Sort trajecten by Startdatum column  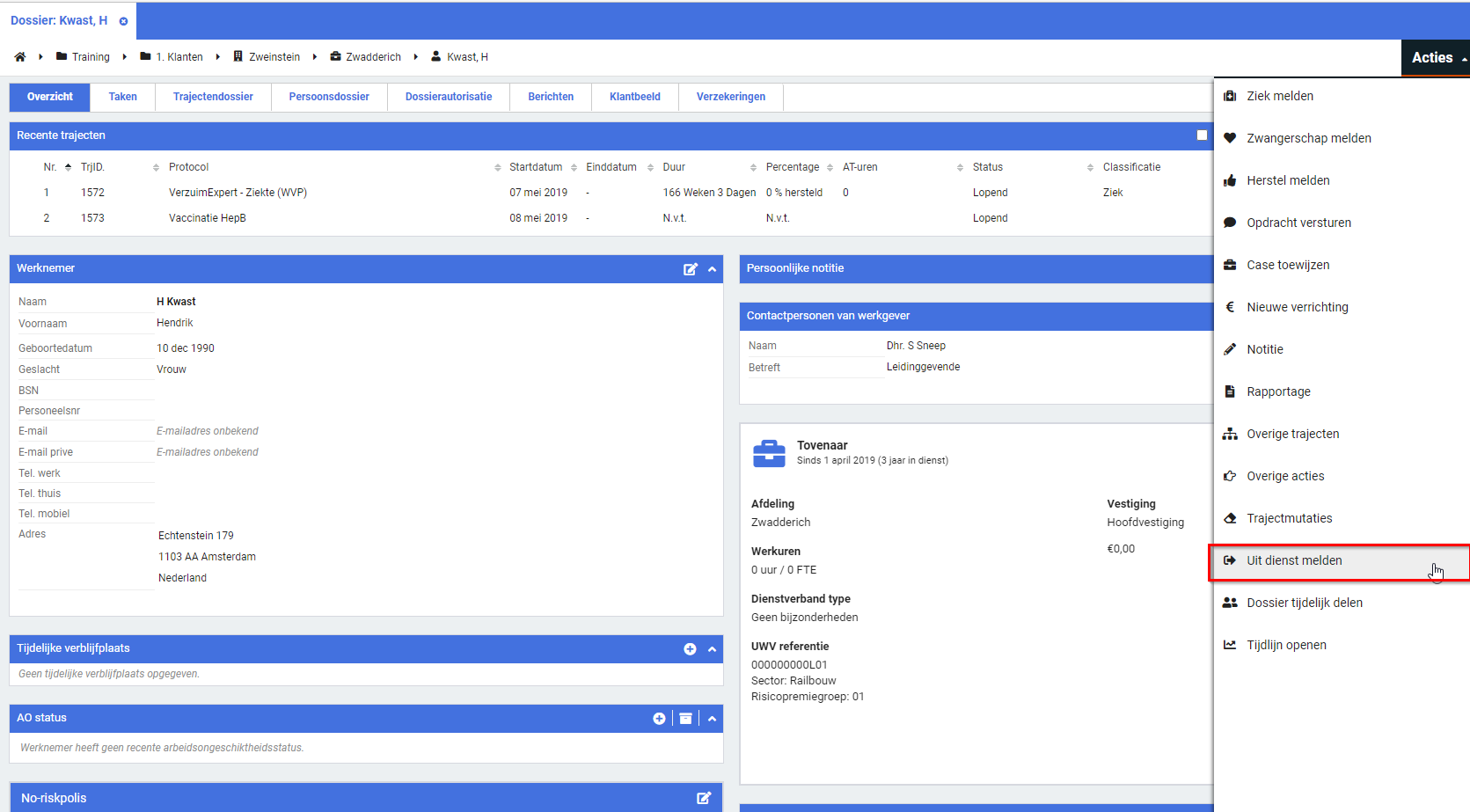pos(535,167)
